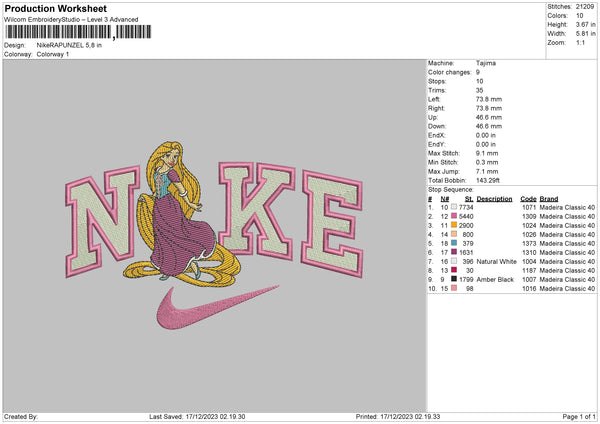Select the Natural White color swatch

(x=454, y=261)
